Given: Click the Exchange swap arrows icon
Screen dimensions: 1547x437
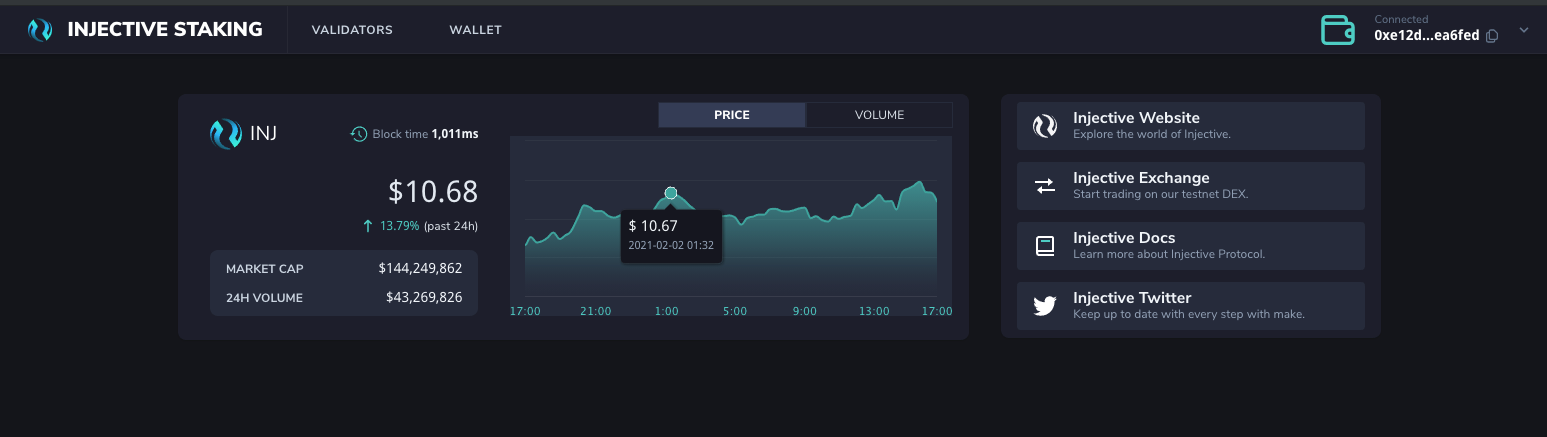Looking at the screenshot, I should pyautogui.click(x=1045, y=186).
